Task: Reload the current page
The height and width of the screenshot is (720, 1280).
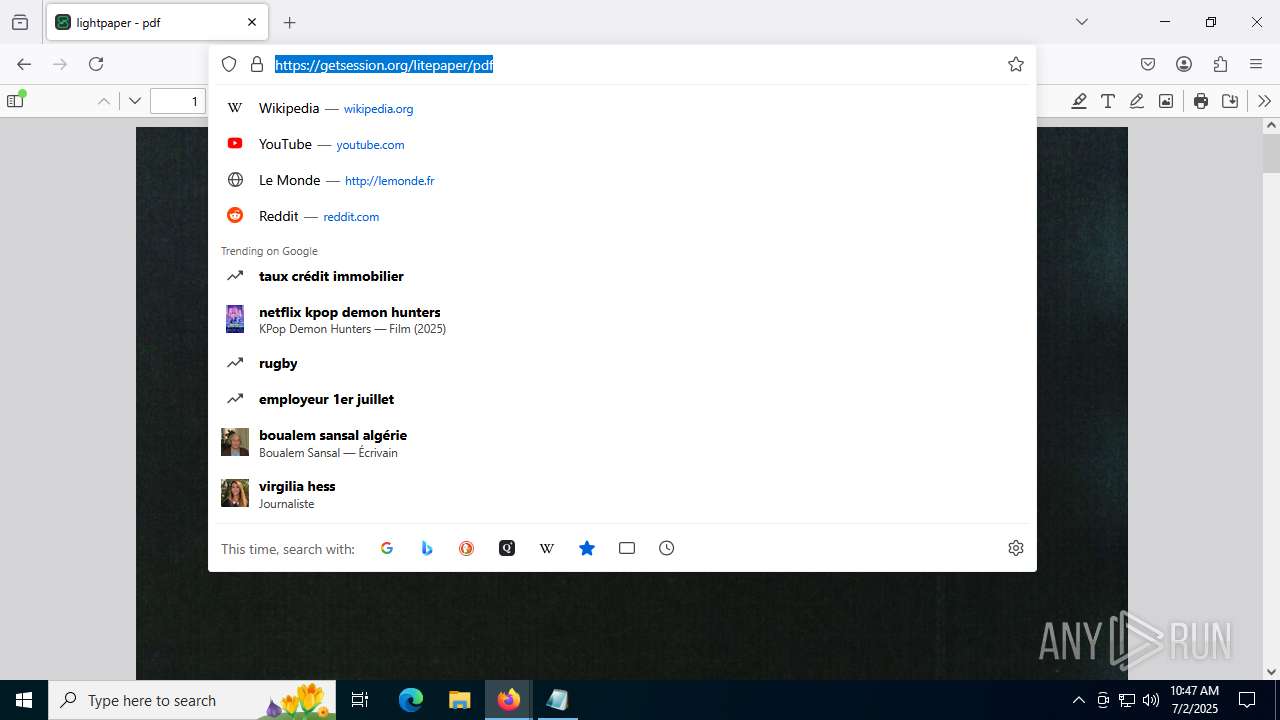Action: coord(96,64)
